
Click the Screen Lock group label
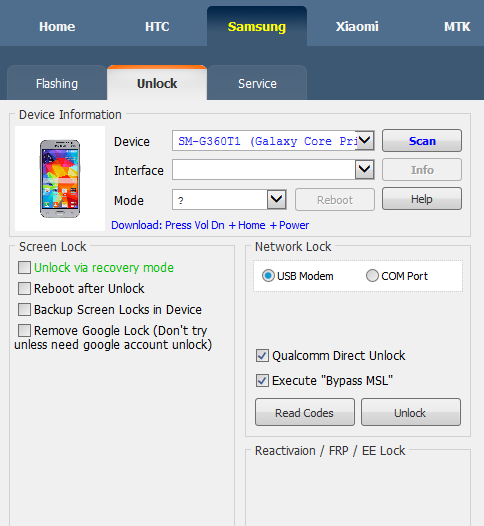point(53,247)
